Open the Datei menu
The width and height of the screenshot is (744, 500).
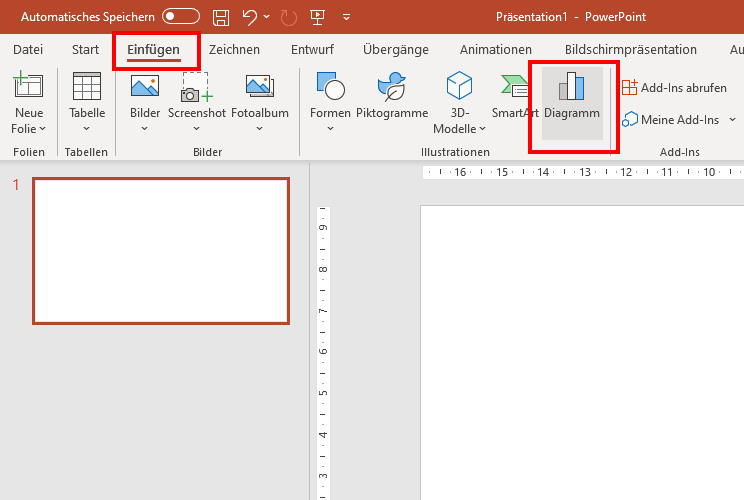tap(28, 49)
